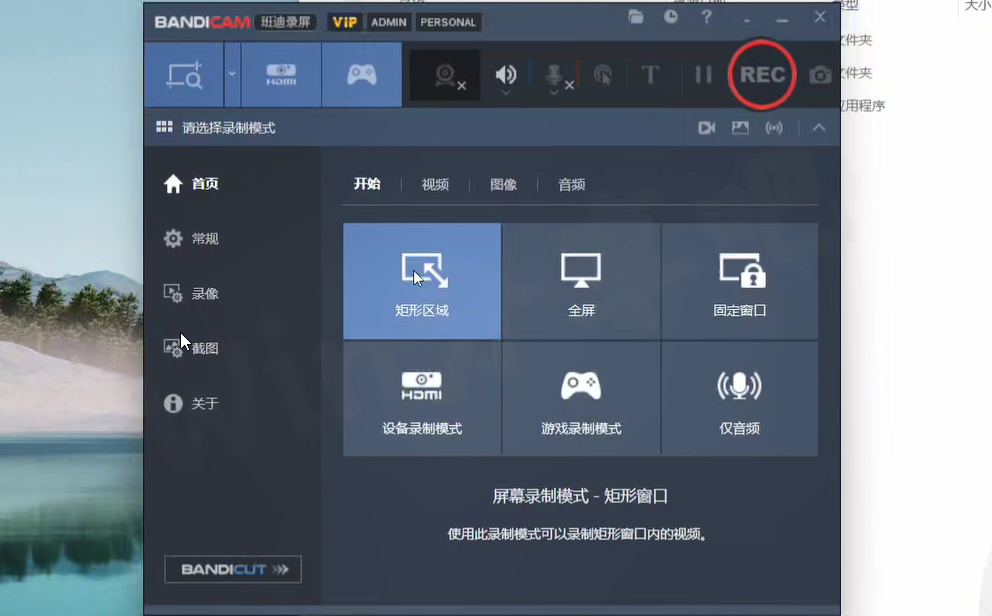
Task: Select the gamepad game recording mode in toolbar
Action: (361, 75)
